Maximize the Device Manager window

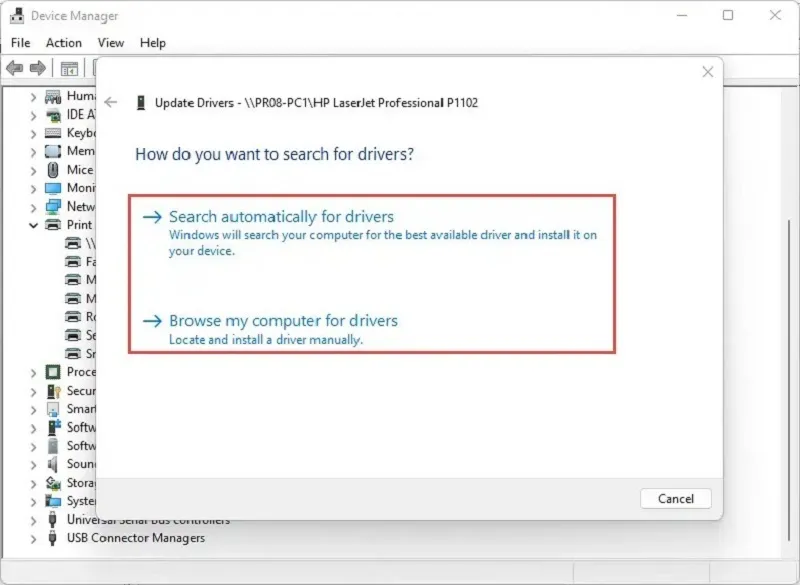pos(728,15)
